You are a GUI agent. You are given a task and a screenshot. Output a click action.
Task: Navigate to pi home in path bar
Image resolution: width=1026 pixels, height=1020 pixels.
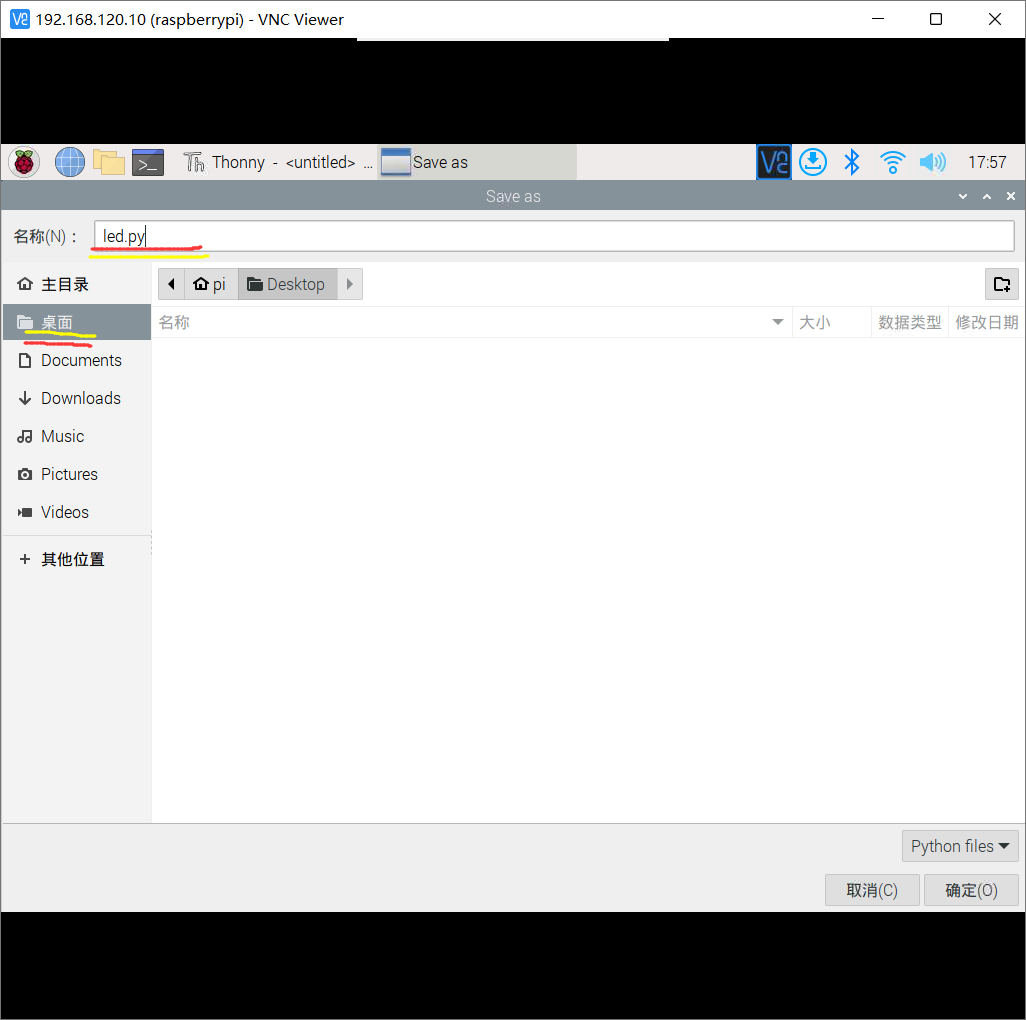[211, 284]
